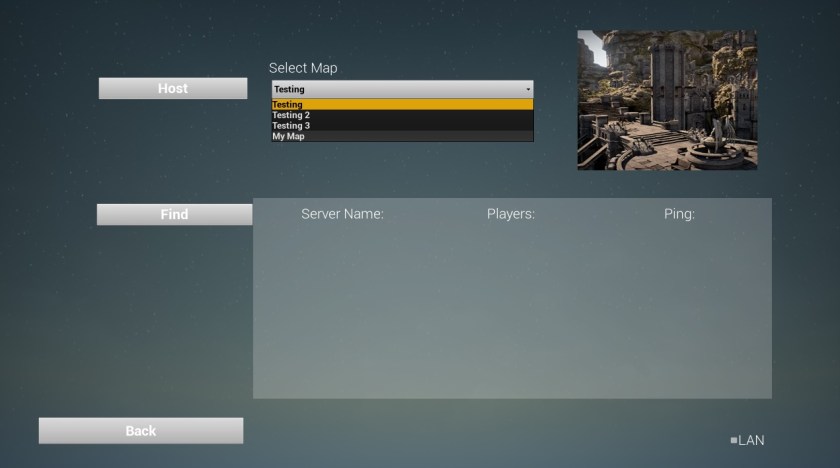This screenshot has width=840, height=468.
Task: Click the Players column header
Action: [x=510, y=214]
